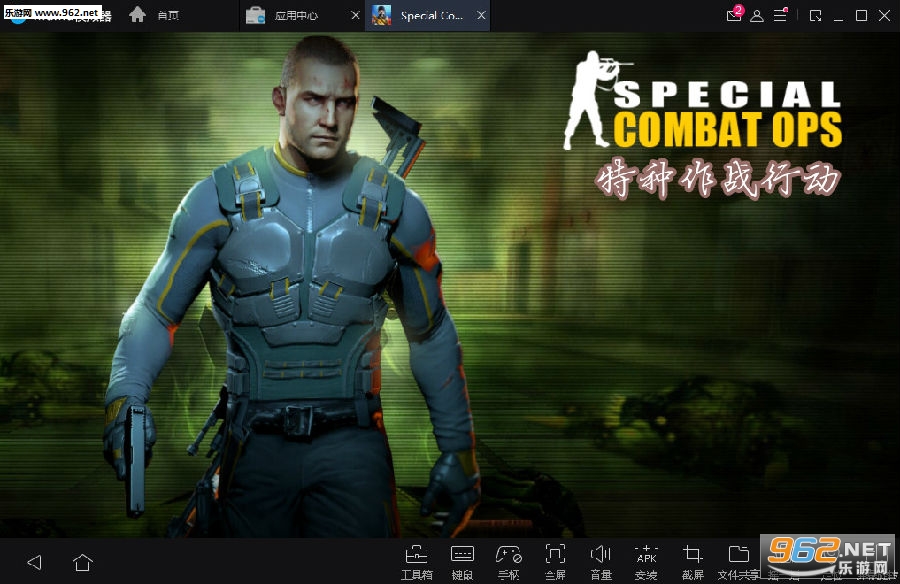Image resolution: width=900 pixels, height=584 pixels.
Task: Open the 手柄 gamepad settings
Action: (x=509, y=562)
